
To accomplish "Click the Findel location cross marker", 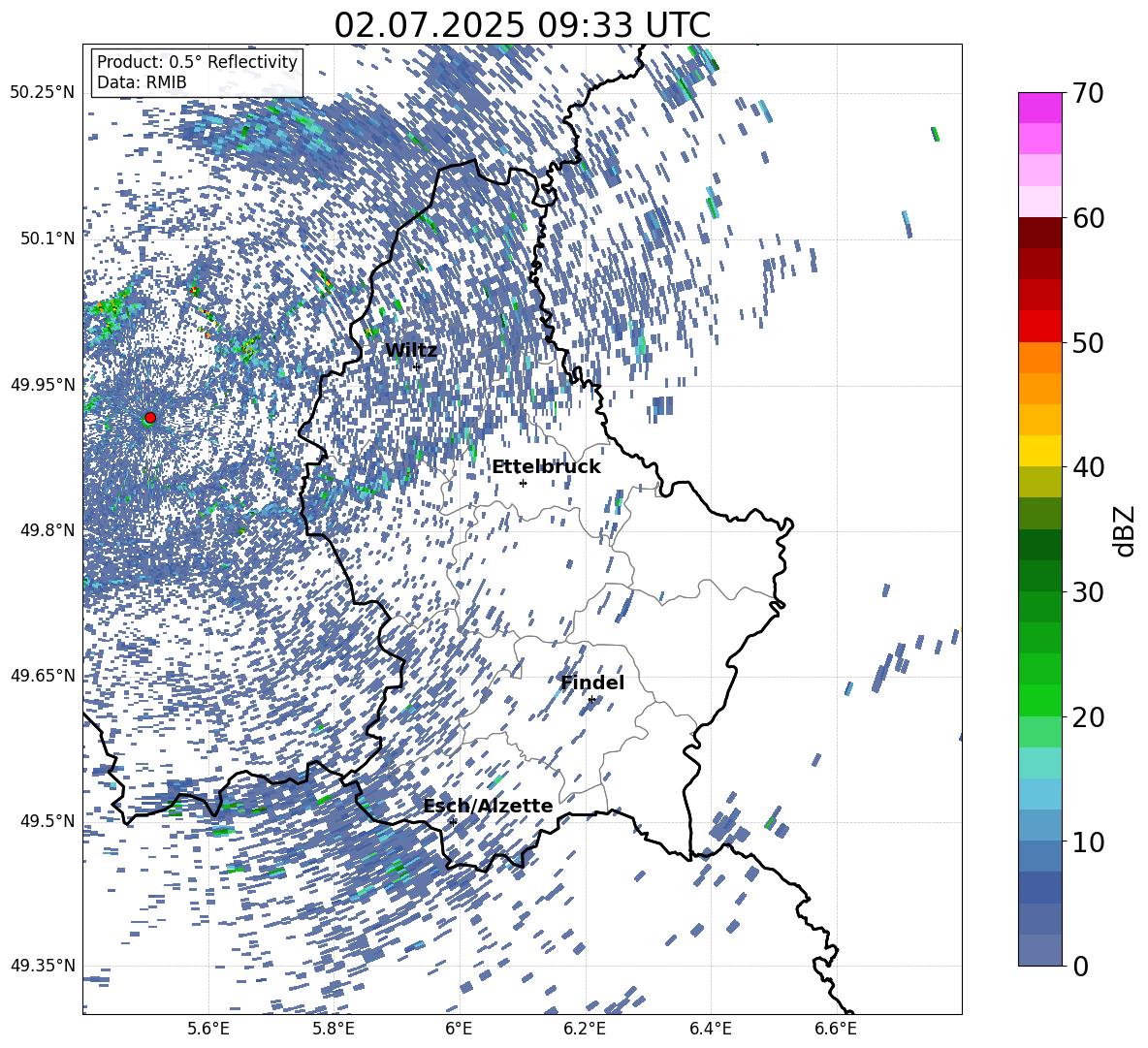I will coord(591,700).
